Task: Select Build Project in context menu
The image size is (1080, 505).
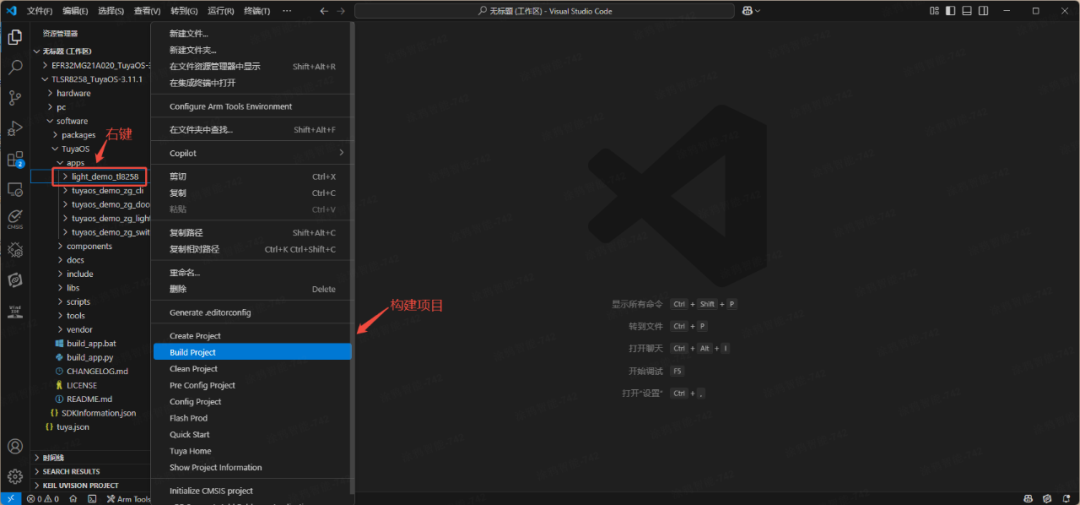Action: (x=252, y=352)
